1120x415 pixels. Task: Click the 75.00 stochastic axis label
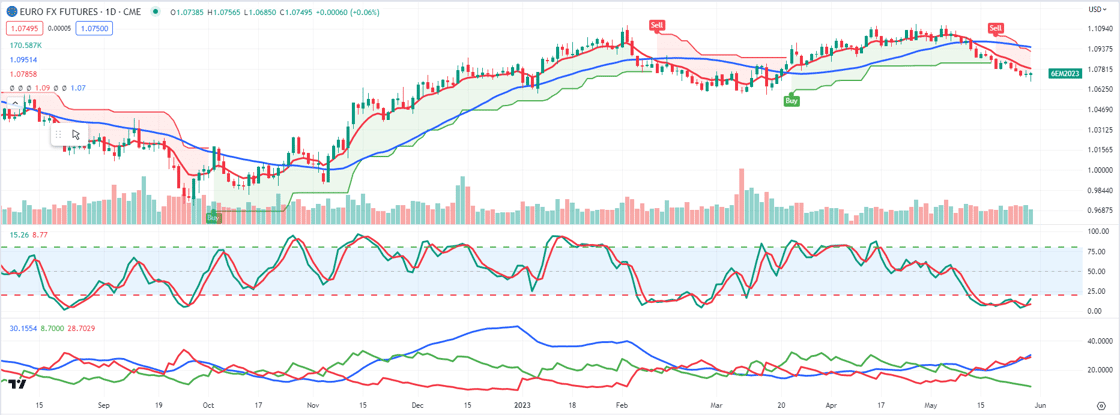(x=1098, y=251)
